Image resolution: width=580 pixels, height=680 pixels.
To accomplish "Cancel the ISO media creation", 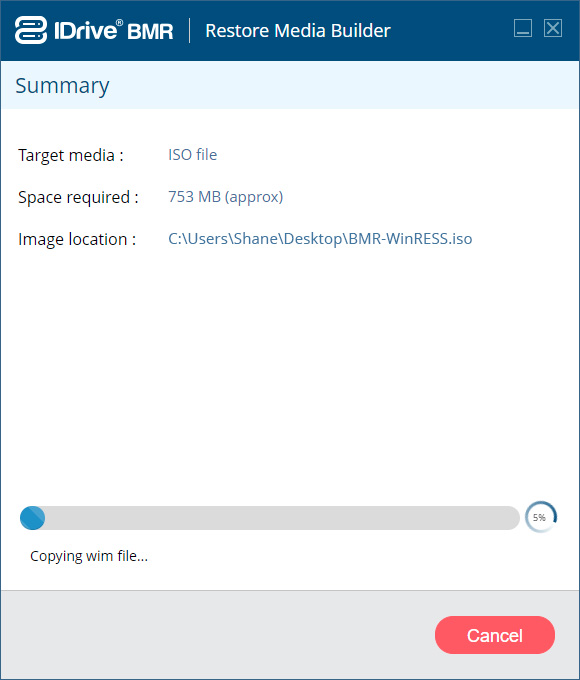I will (495, 635).
